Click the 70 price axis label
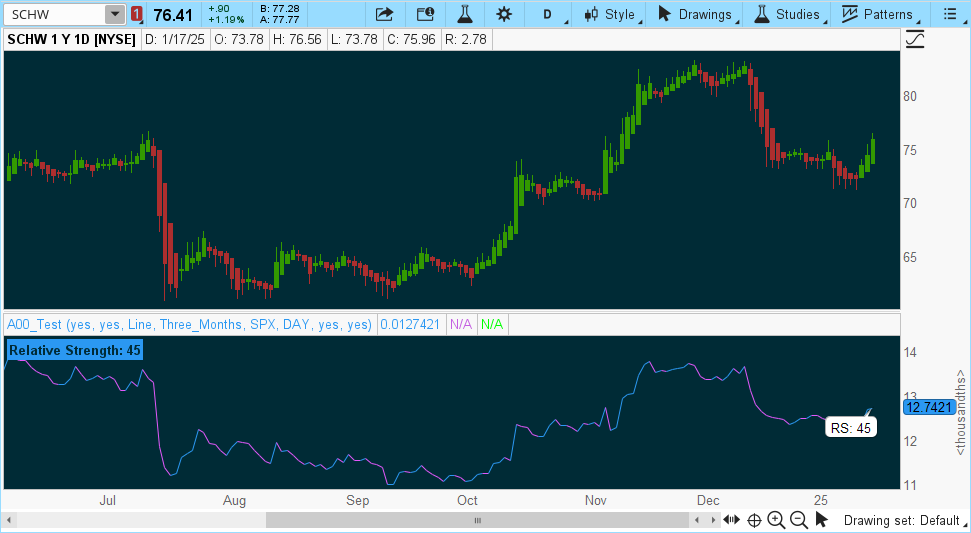 910,204
